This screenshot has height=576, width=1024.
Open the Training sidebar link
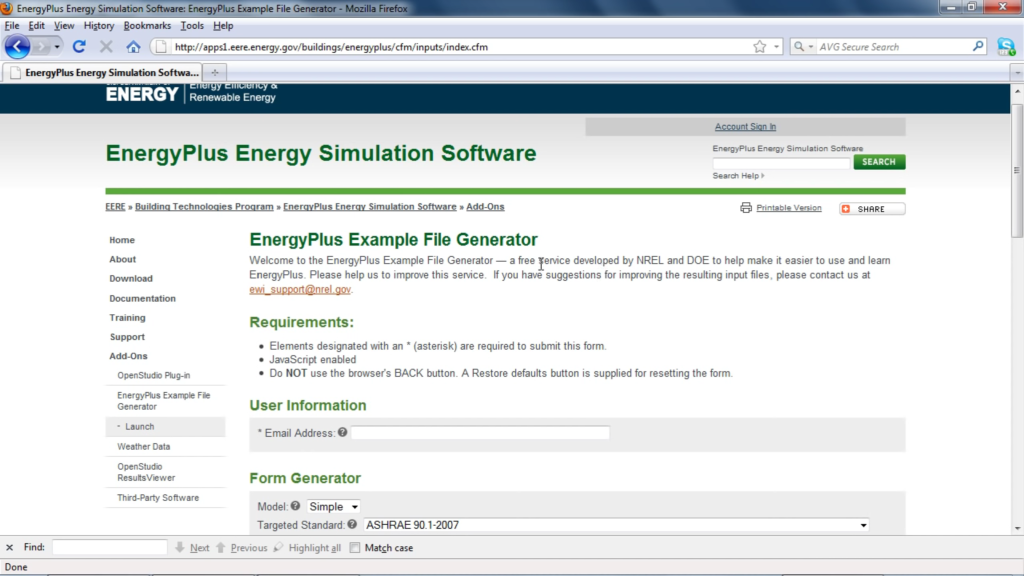pyautogui.click(x=127, y=317)
